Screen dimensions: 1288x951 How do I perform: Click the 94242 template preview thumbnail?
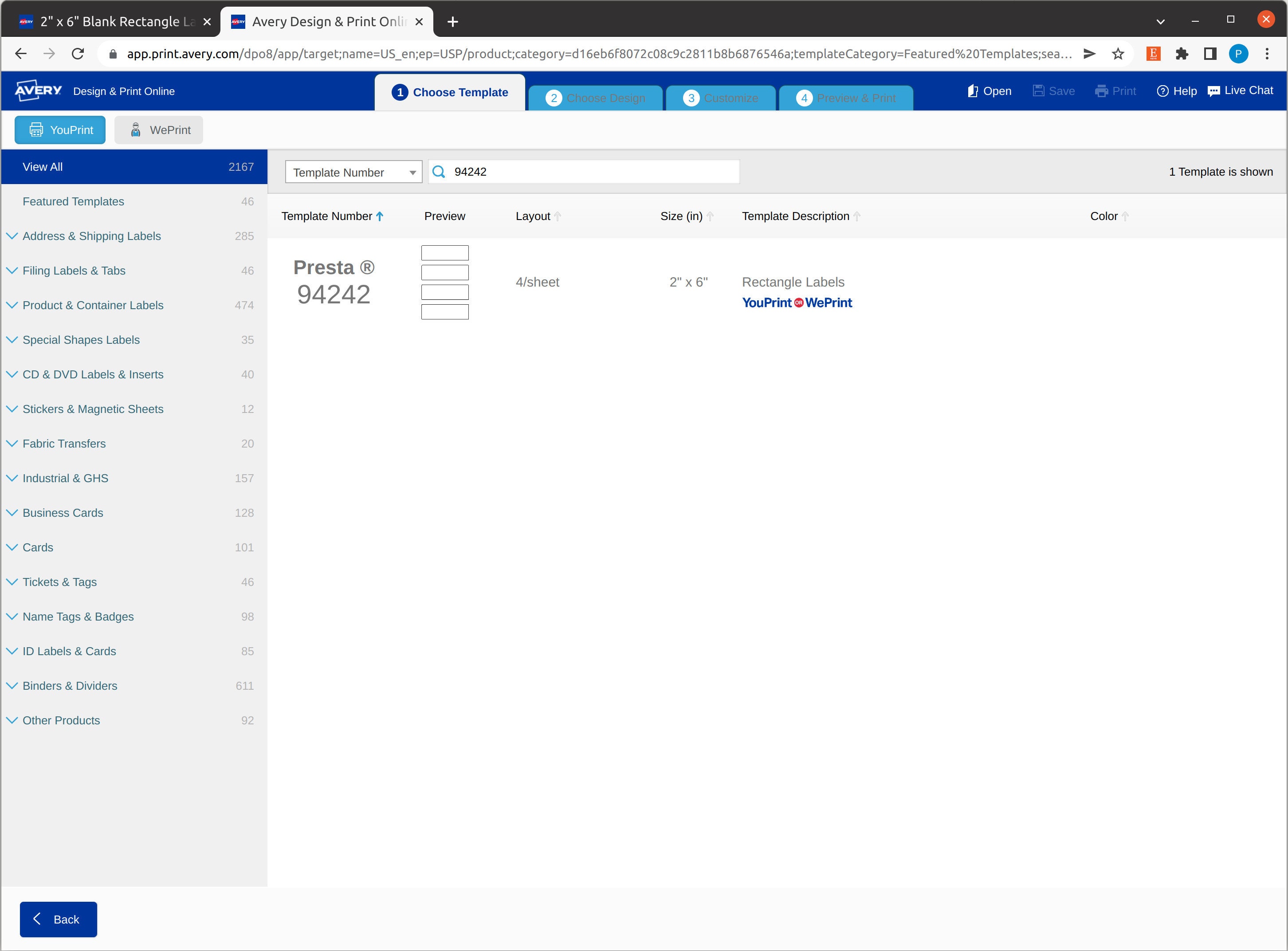pos(445,282)
